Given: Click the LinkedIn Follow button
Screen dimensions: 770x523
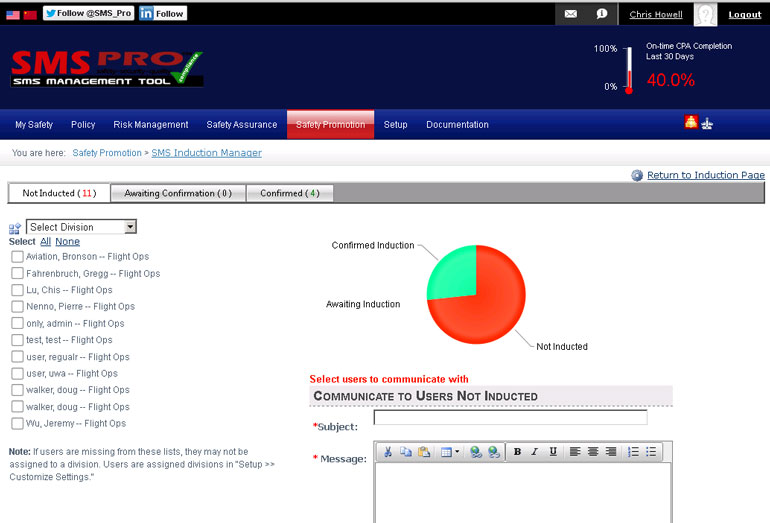Looking at the screenshot, I should [163, 13].
